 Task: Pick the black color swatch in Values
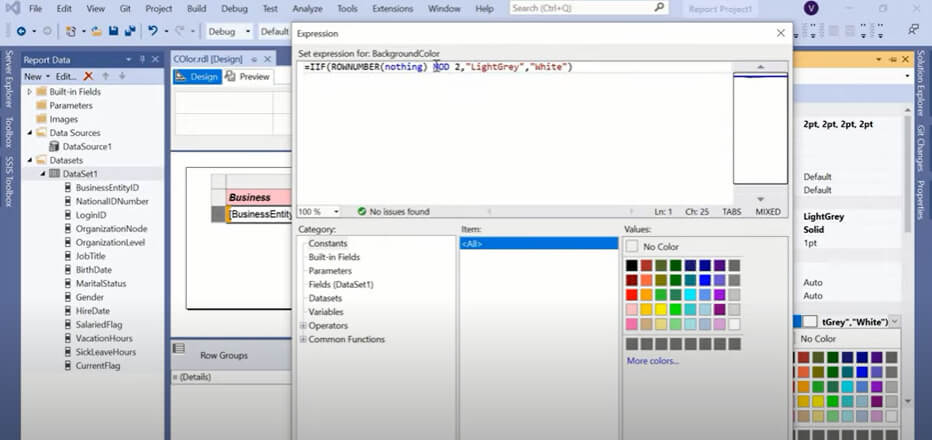pyautogui.click(x=631, y=265)
